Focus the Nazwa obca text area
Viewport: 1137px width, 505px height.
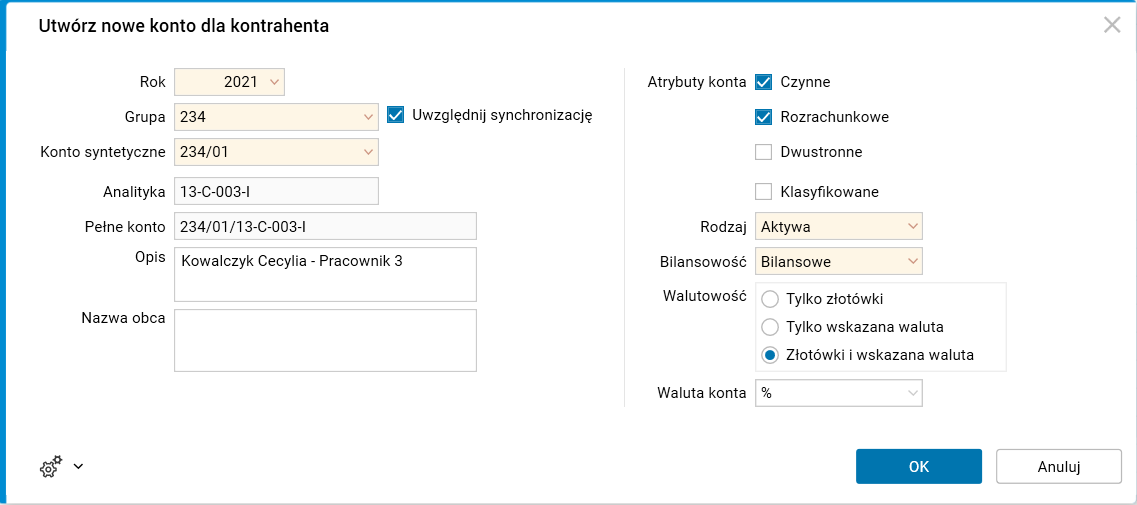tap(325, 340)
